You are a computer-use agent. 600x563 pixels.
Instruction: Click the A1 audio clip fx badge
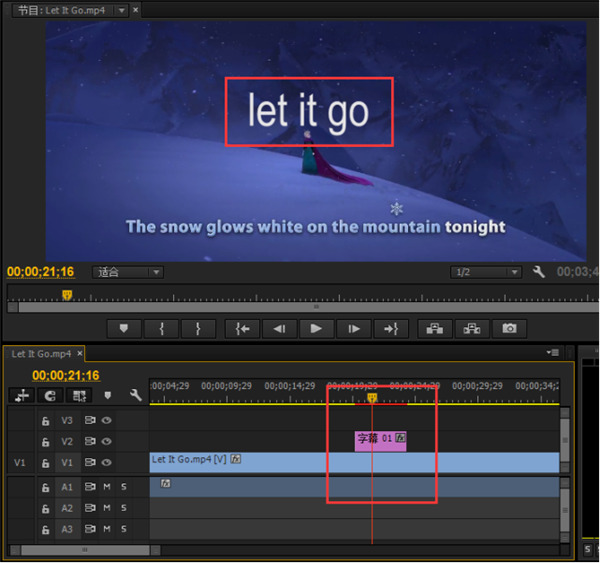coord(165,483)
